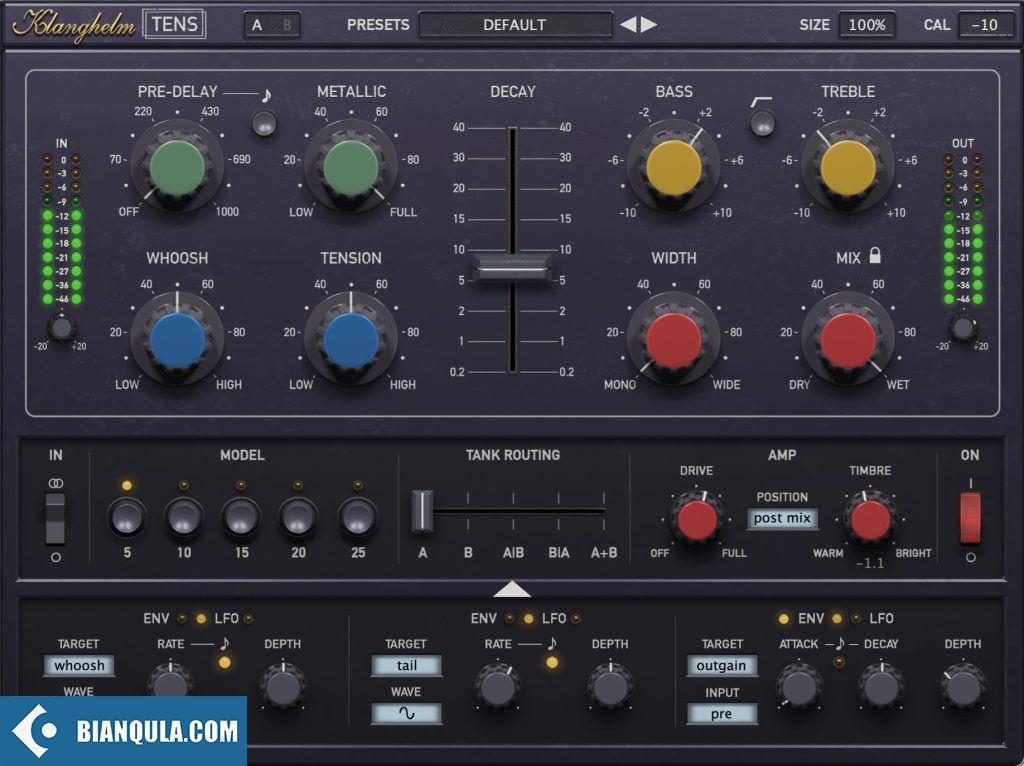Click the blue WHOOSH knob

[x=177, y=340]
